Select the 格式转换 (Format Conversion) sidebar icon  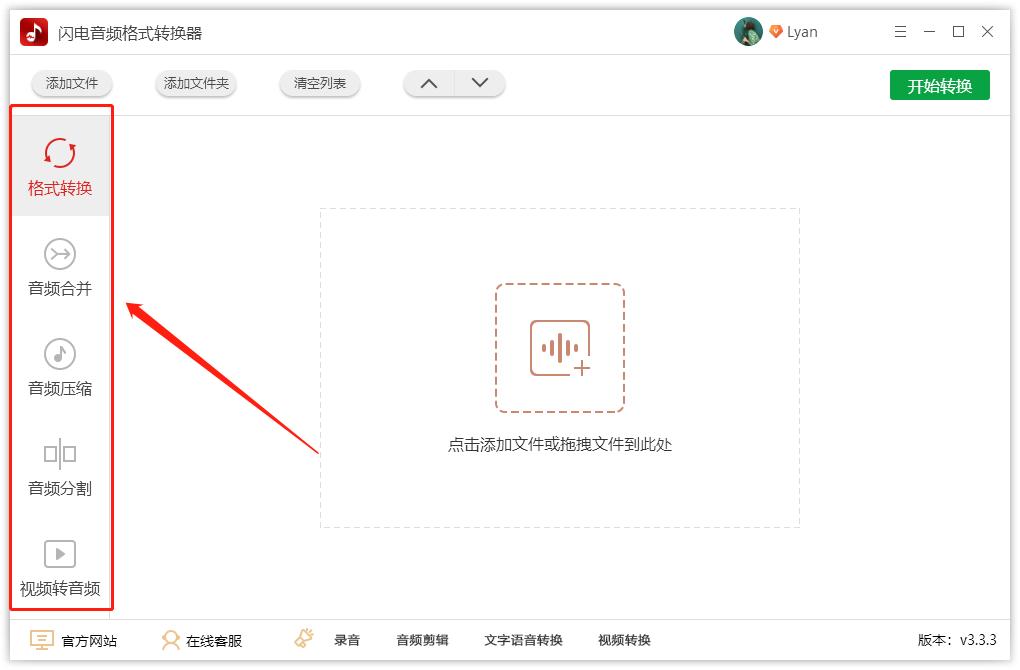tap(60, 160)
